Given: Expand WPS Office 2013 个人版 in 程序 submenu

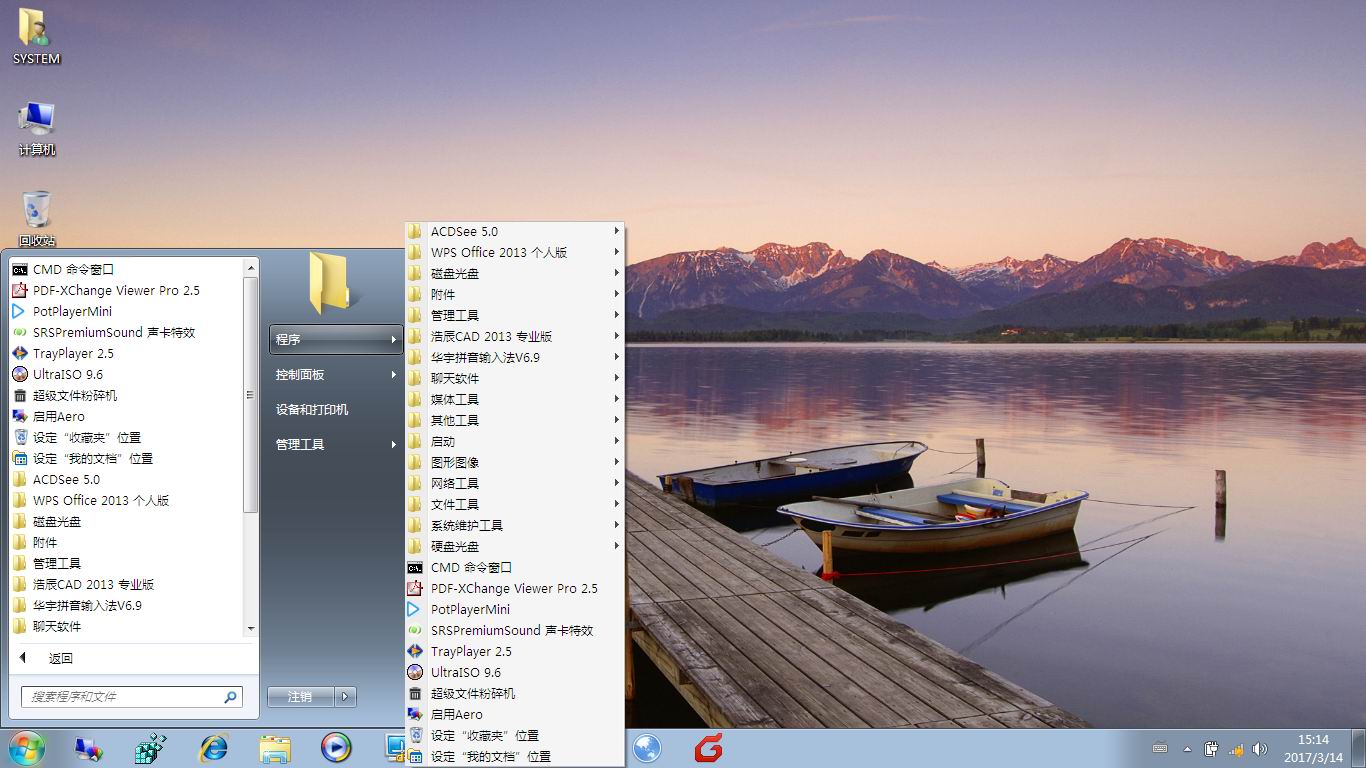Looking at the screenshot, I should [x=514, y=252].
